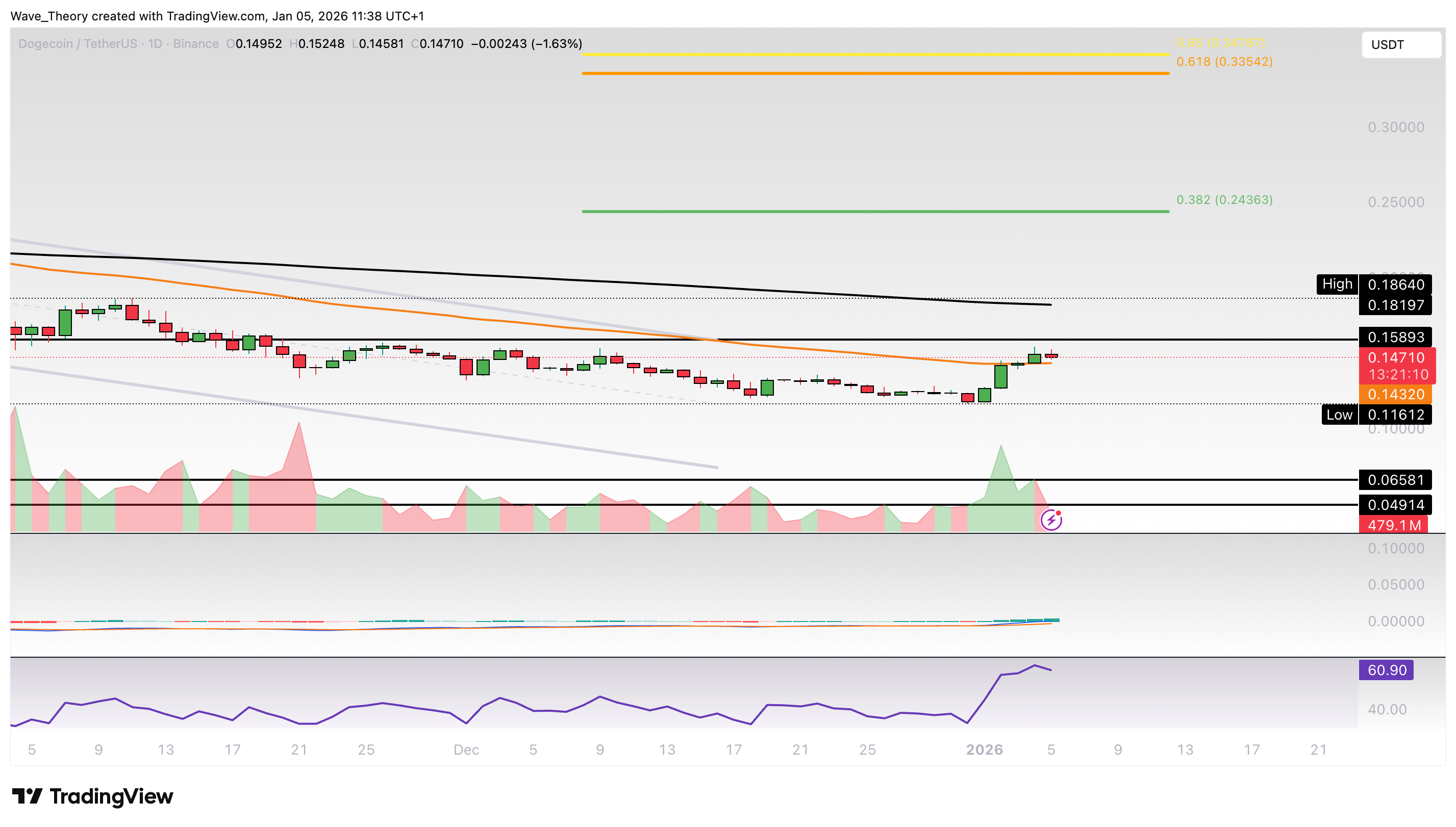Click the Dec label on time axis
The image size is (1456, 827).
point(467,749)
